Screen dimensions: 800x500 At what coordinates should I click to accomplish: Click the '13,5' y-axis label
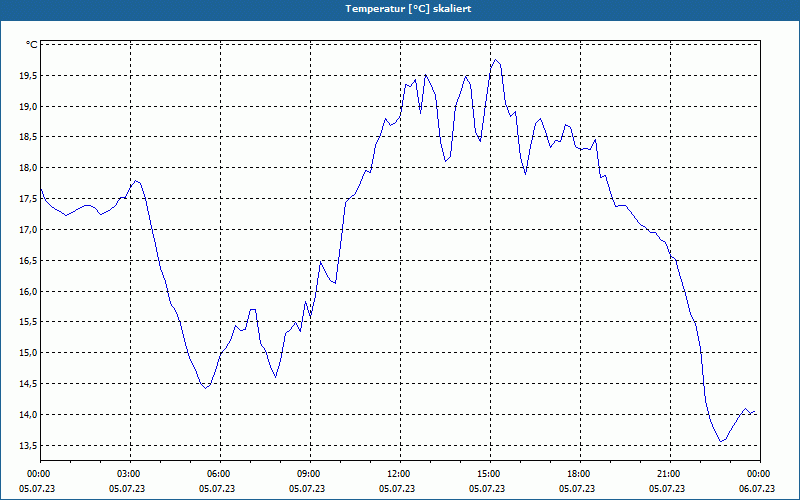point(28,445)
